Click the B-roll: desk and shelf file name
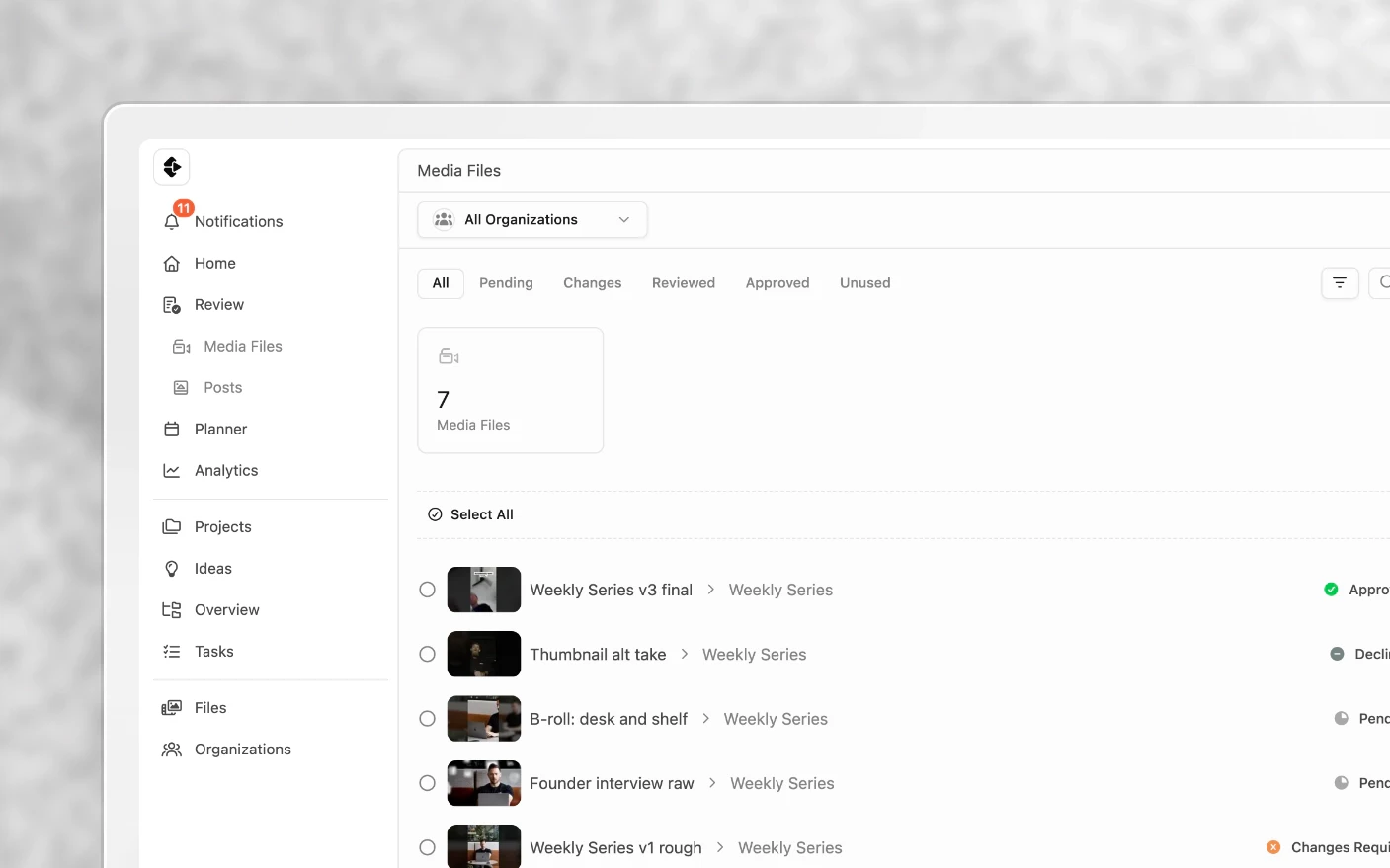The image size is (1390, 868). (x=609, y=719)
